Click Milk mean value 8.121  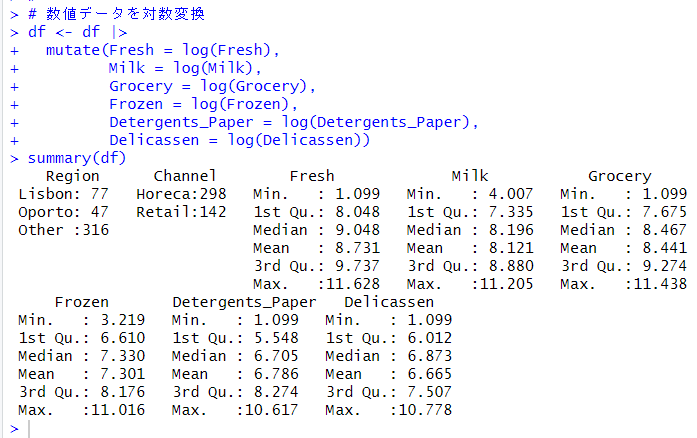511,248
